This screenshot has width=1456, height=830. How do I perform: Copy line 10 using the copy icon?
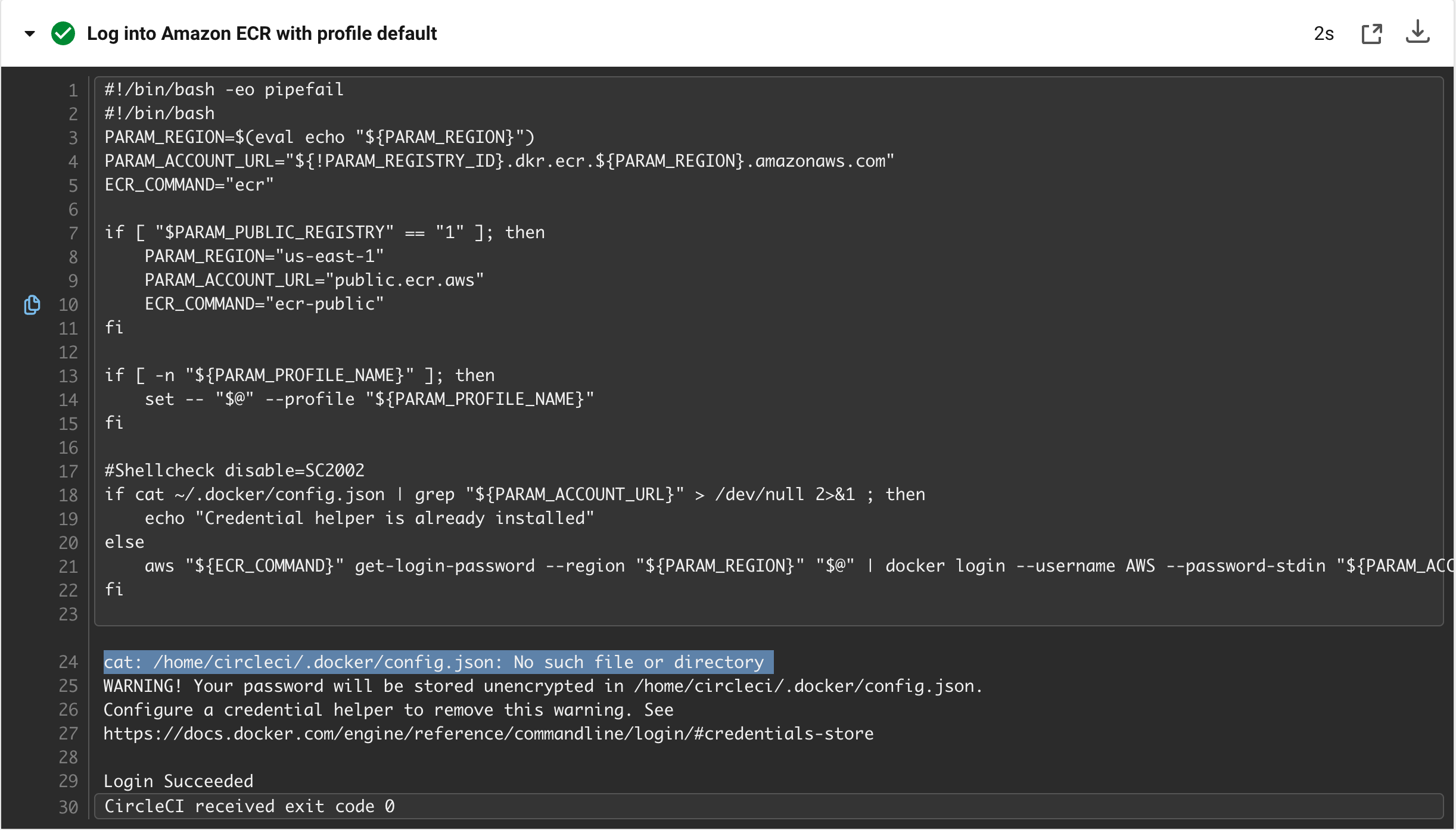(x=32, y=305)
